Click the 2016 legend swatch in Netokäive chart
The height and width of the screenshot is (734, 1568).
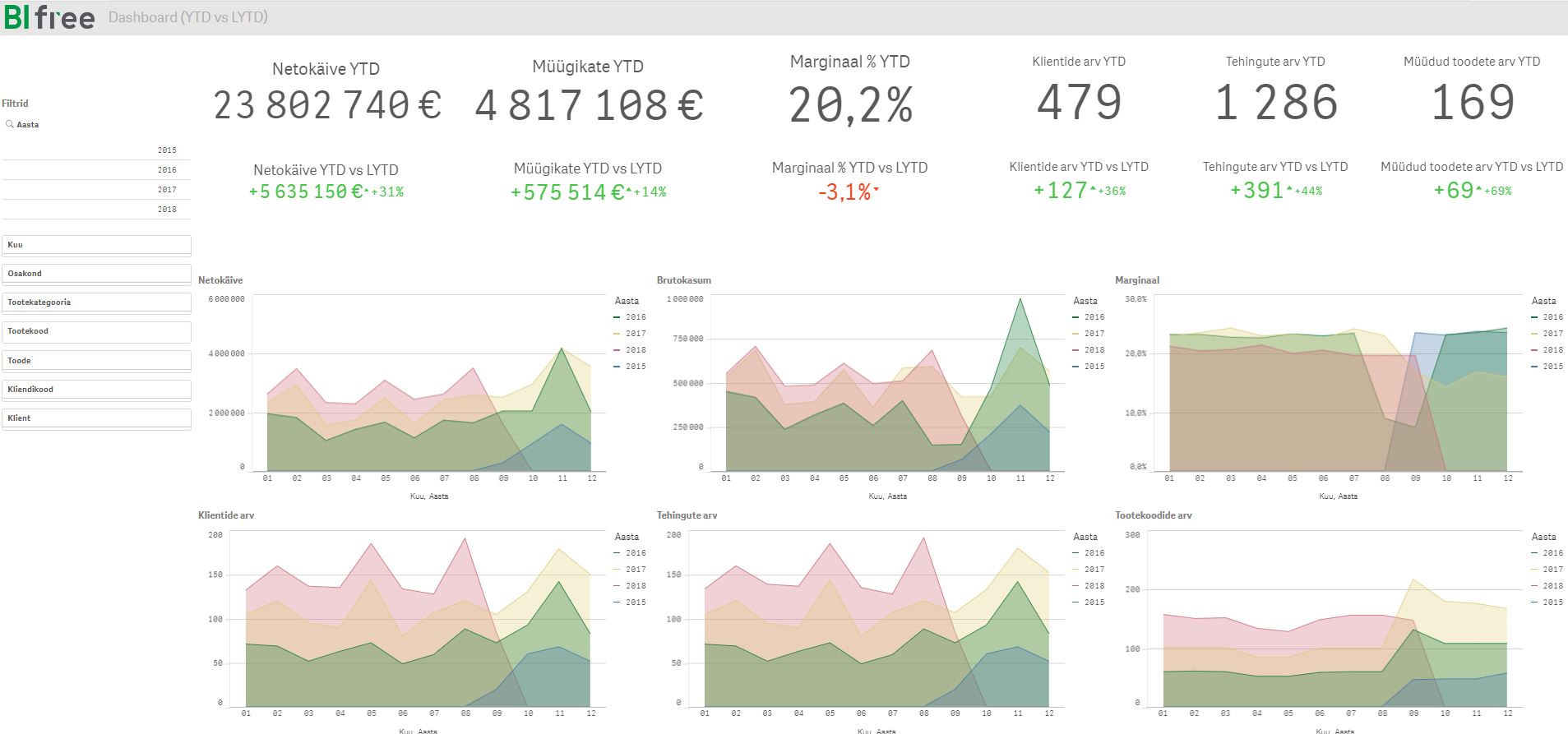pos(617,317)
